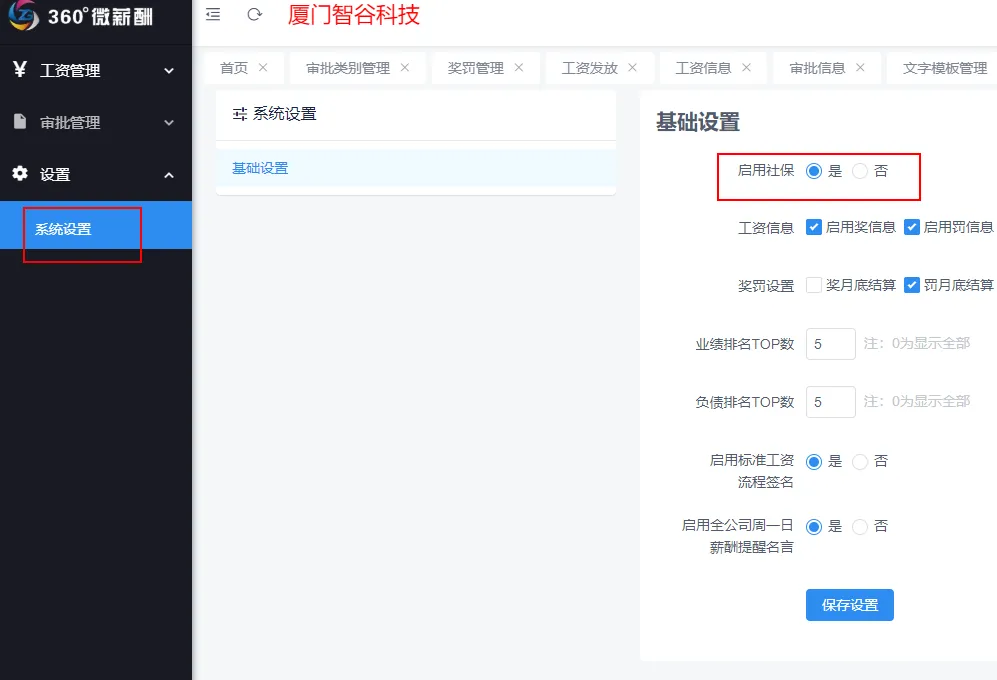The width and height of the screenshot is (997, 680).
Task: Close the 审批信息 tab
Action: 860,68
